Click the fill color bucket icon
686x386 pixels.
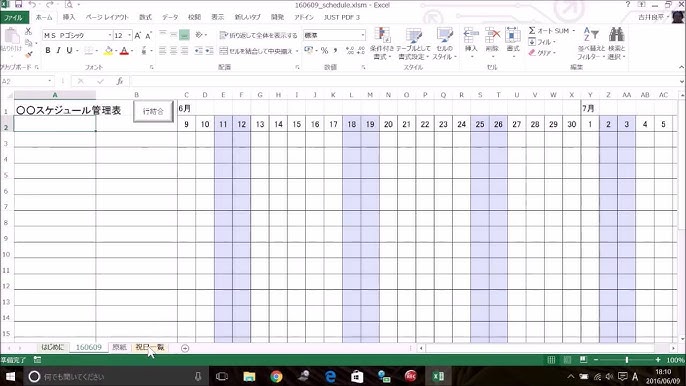108,51
